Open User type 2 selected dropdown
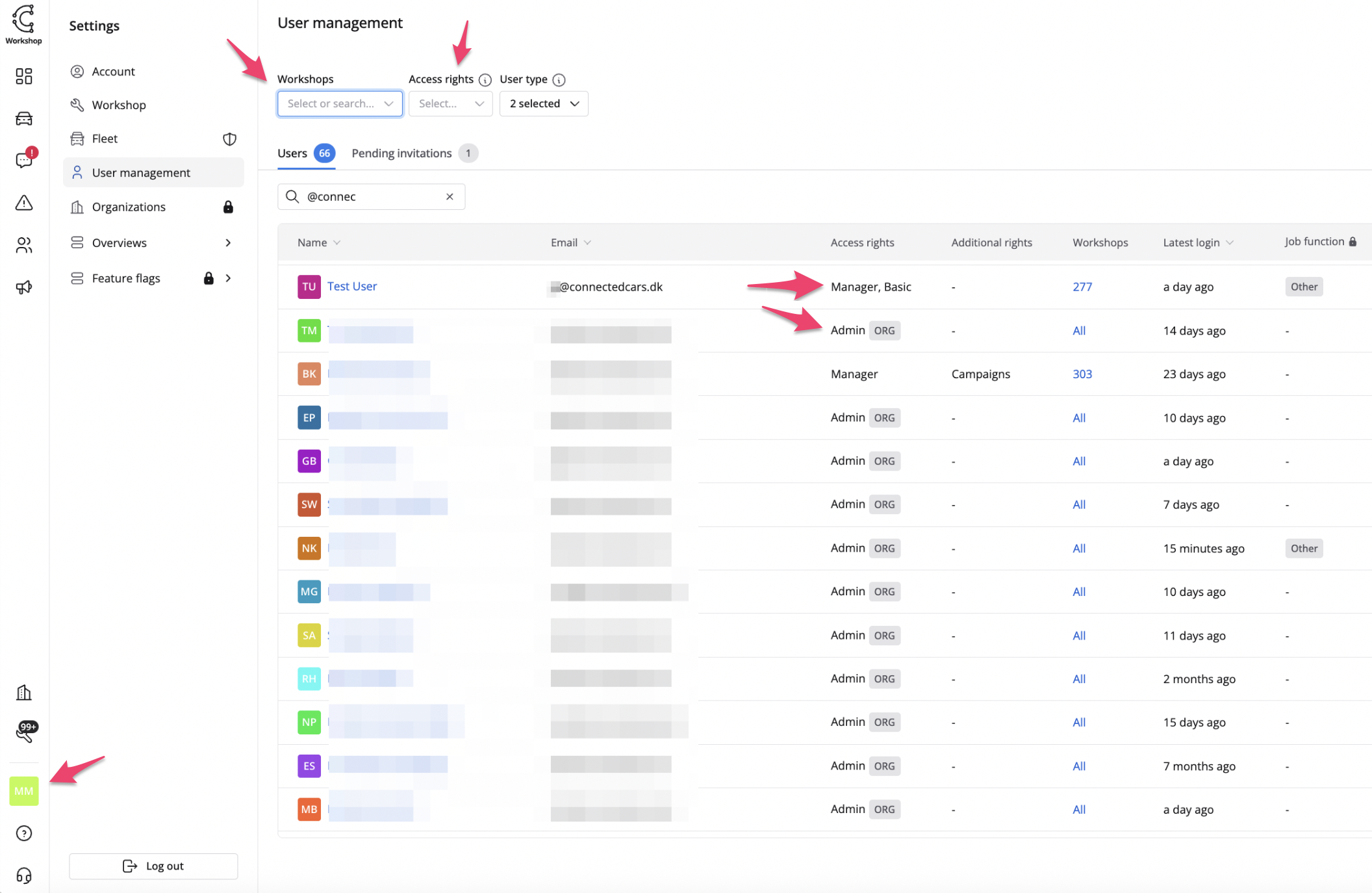The image size is (1372, 893). (x=543, y=104)
